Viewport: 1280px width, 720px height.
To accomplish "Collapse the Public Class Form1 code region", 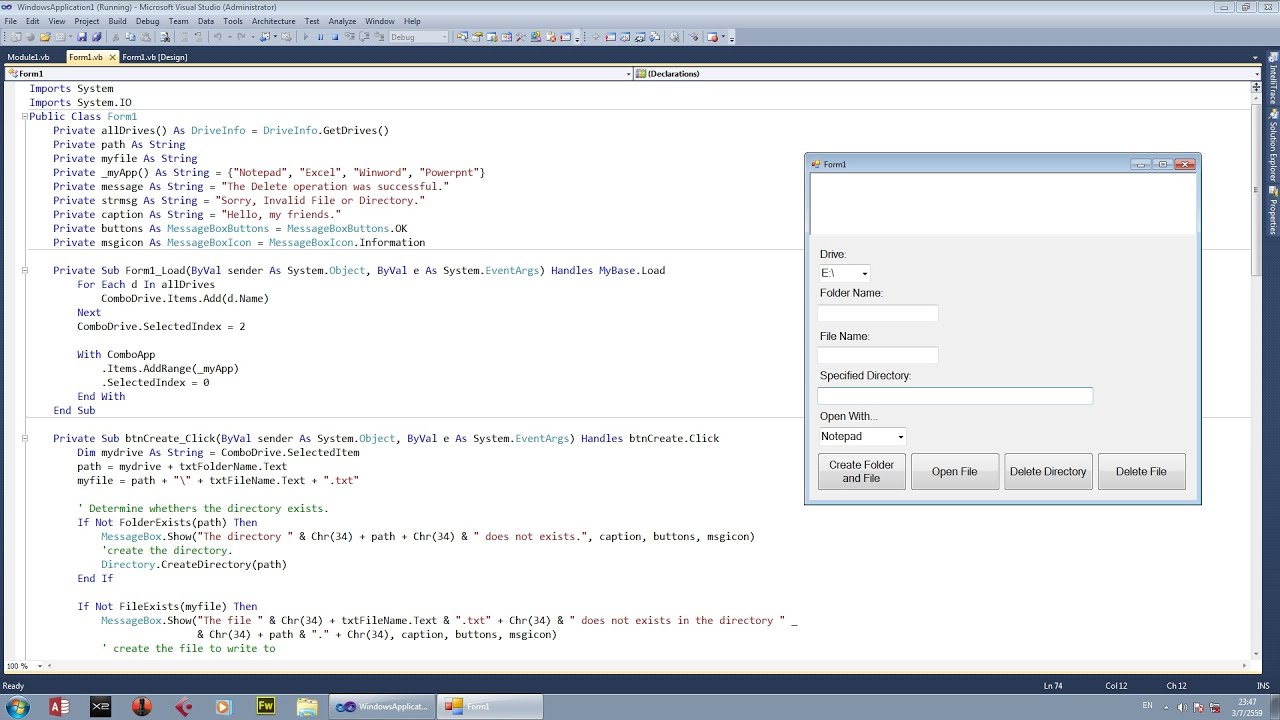I will coord(24,116).
